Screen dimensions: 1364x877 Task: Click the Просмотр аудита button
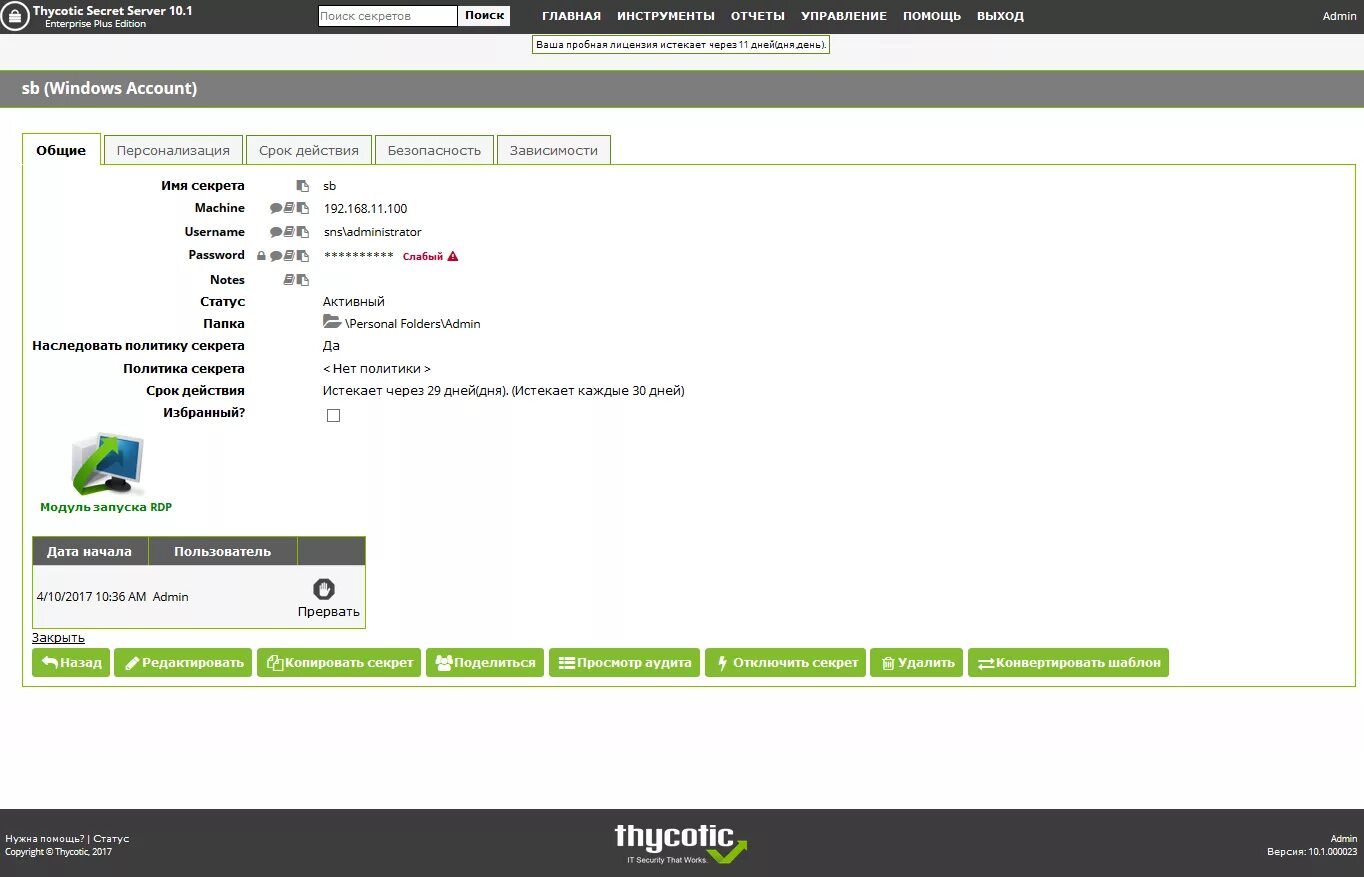624,662
